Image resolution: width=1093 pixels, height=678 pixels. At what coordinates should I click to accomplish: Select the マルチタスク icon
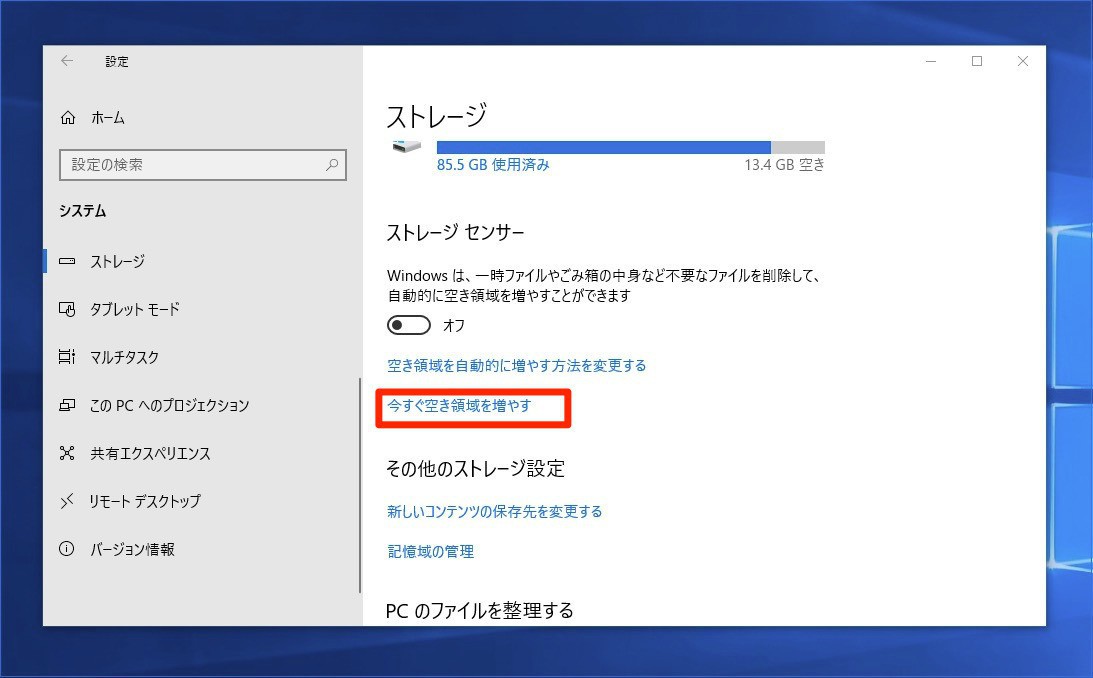point(67,357)
